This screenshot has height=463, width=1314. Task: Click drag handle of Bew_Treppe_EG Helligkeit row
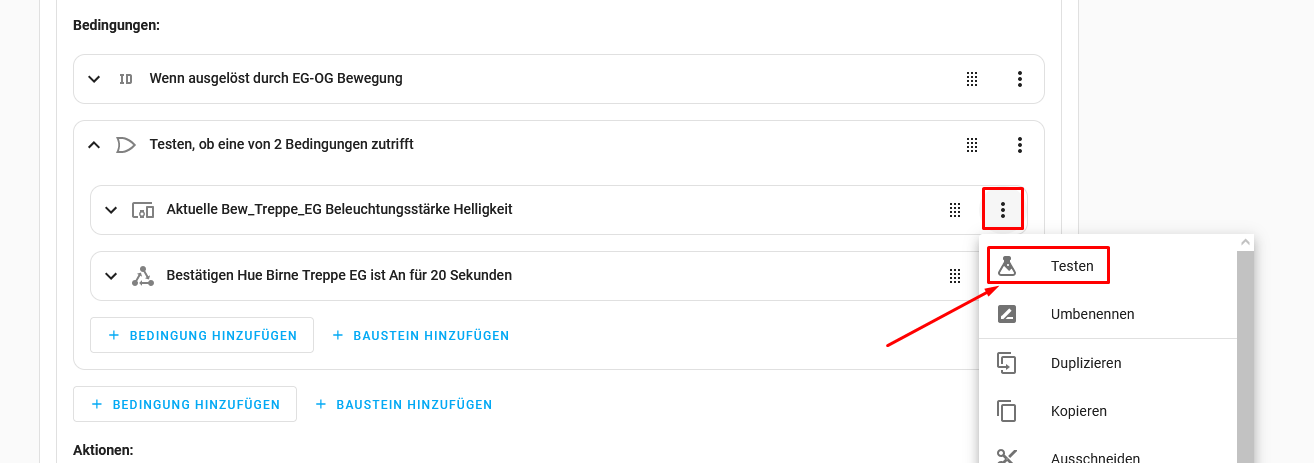pos(955,210)
